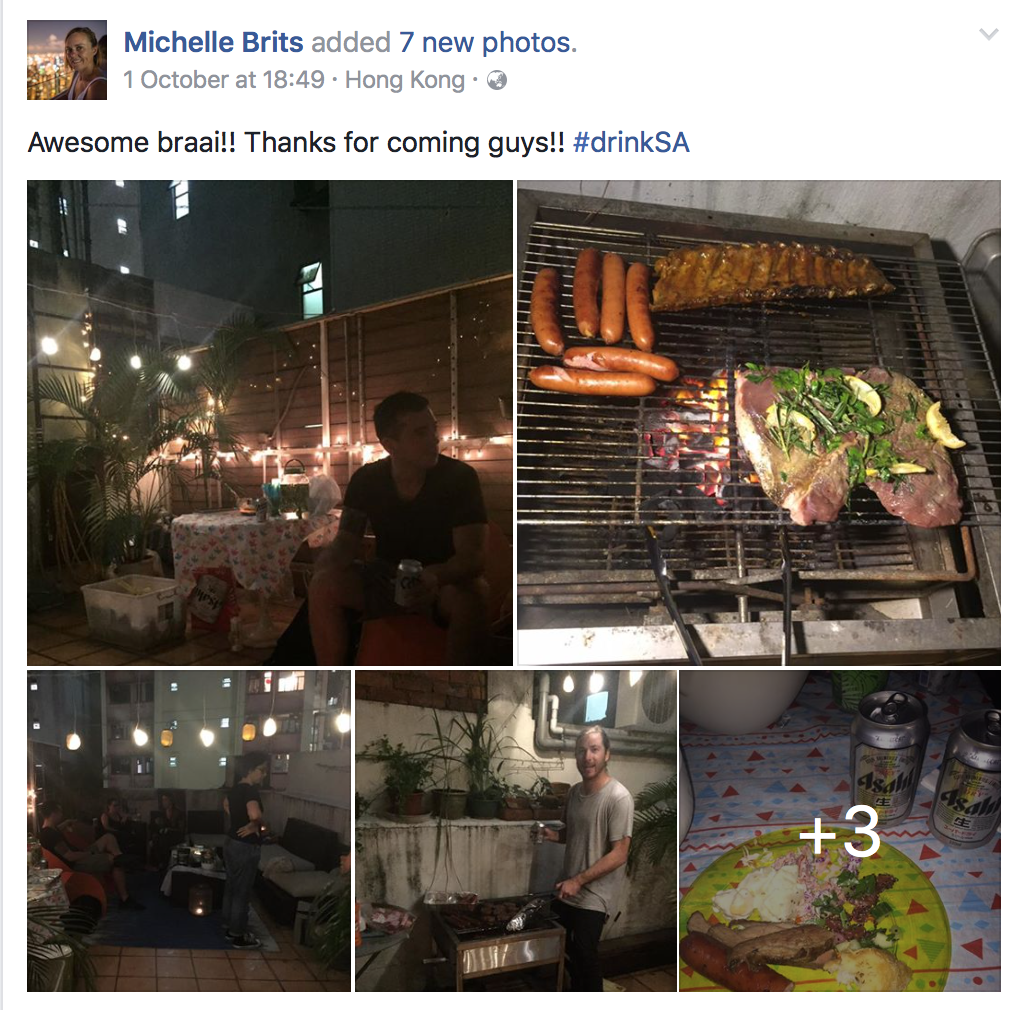The height and width of the screenshot is (1010, 1014).
Task: Open the 7 new photos link
Action: (x=488, y=43)
